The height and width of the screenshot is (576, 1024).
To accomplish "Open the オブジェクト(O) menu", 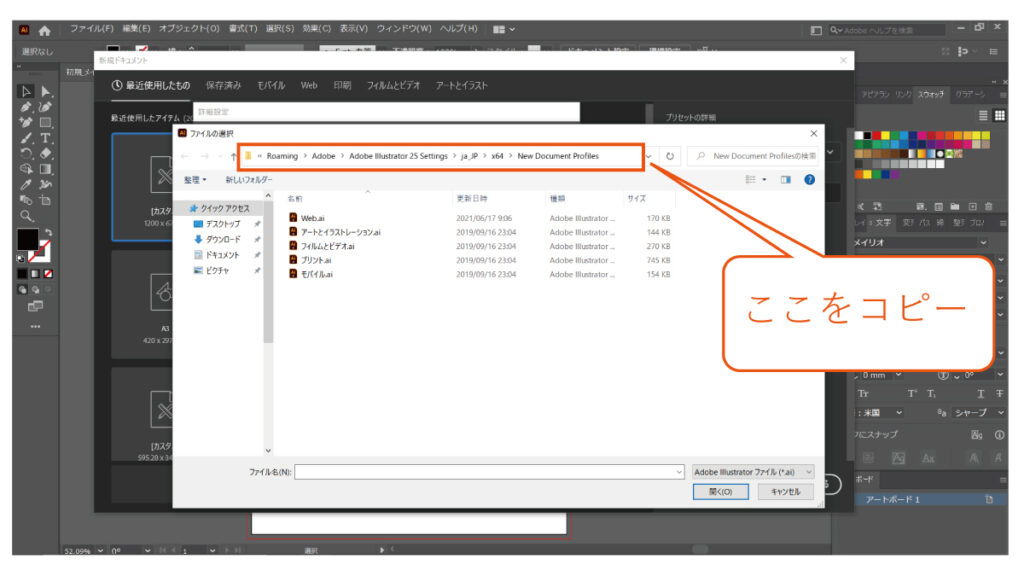I will click(189, 29).
